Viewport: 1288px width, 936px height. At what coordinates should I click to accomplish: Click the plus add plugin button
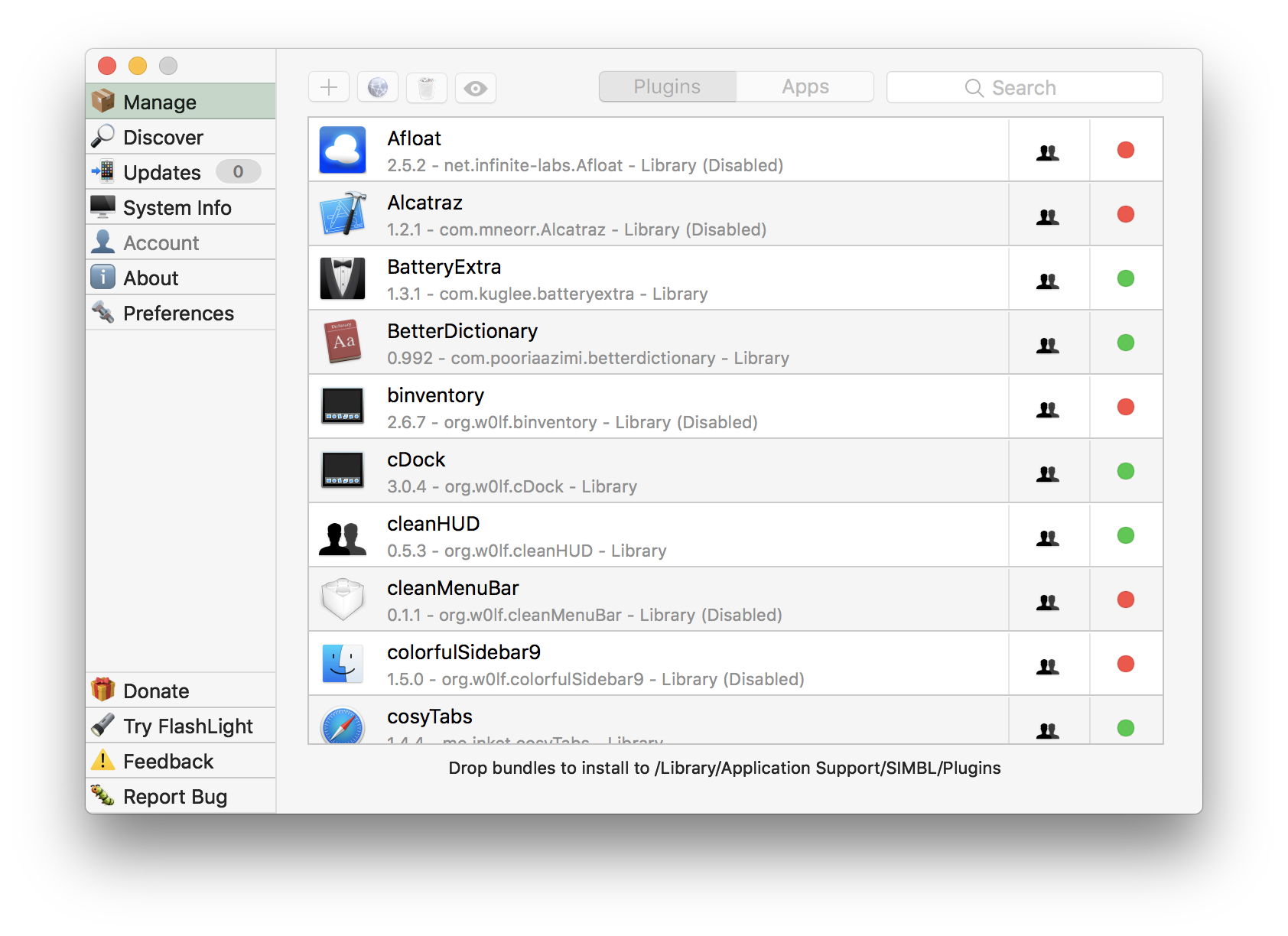[329, 87]
